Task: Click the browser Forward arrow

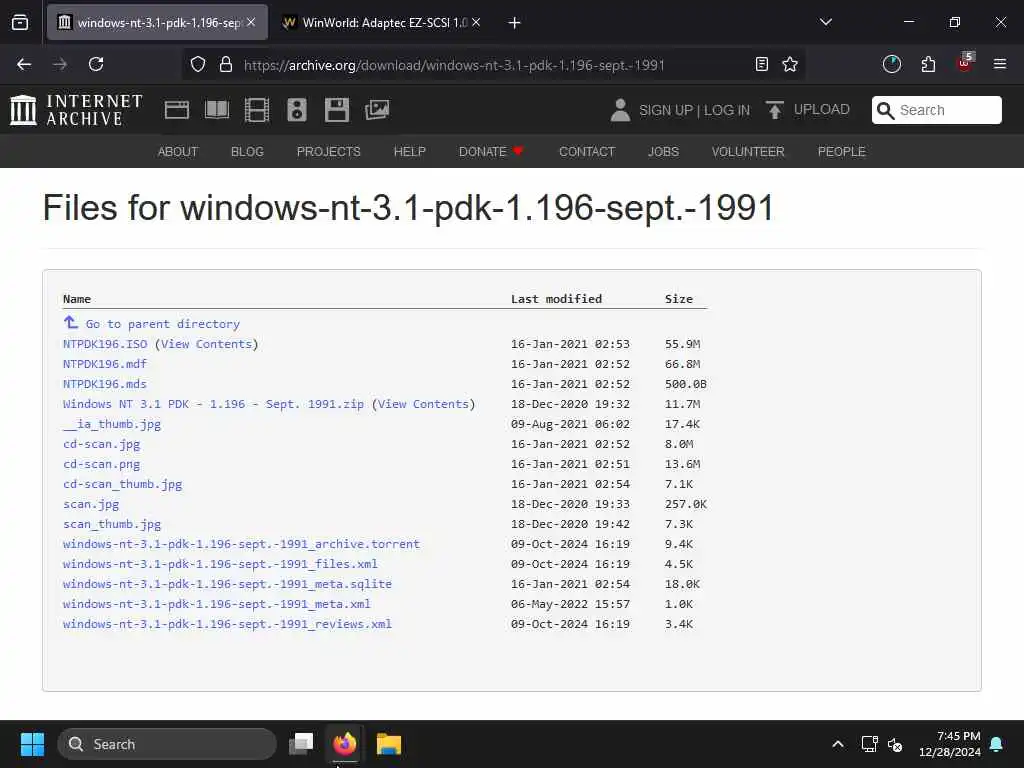Action: [x=60, y=64]
